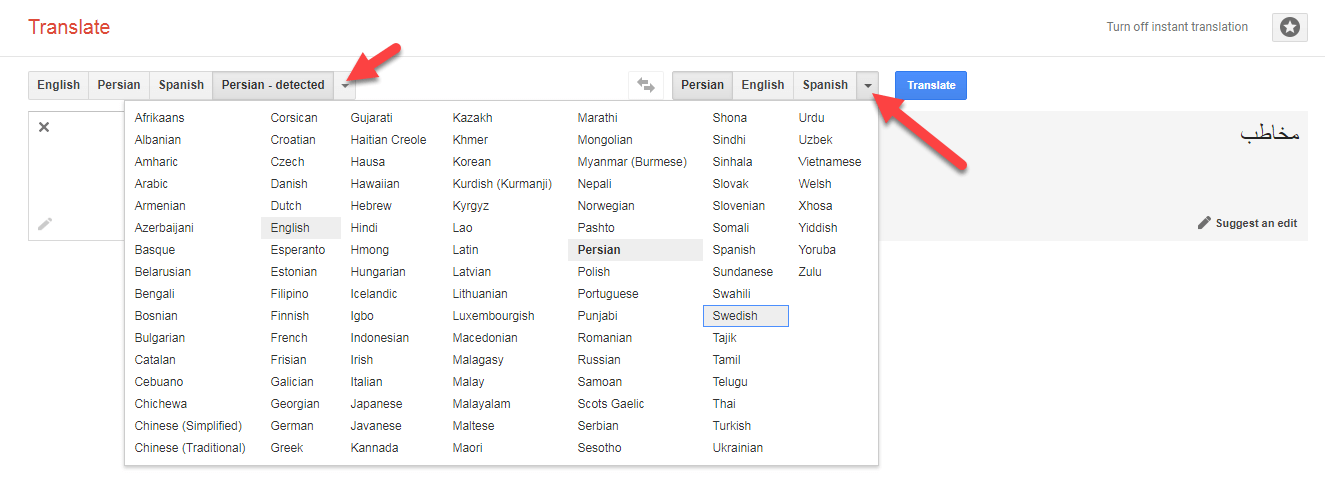Click the swap languages arrows icon
This screenshot has width=1325, height=489.
pyautogui.click(x=645, y=86)
